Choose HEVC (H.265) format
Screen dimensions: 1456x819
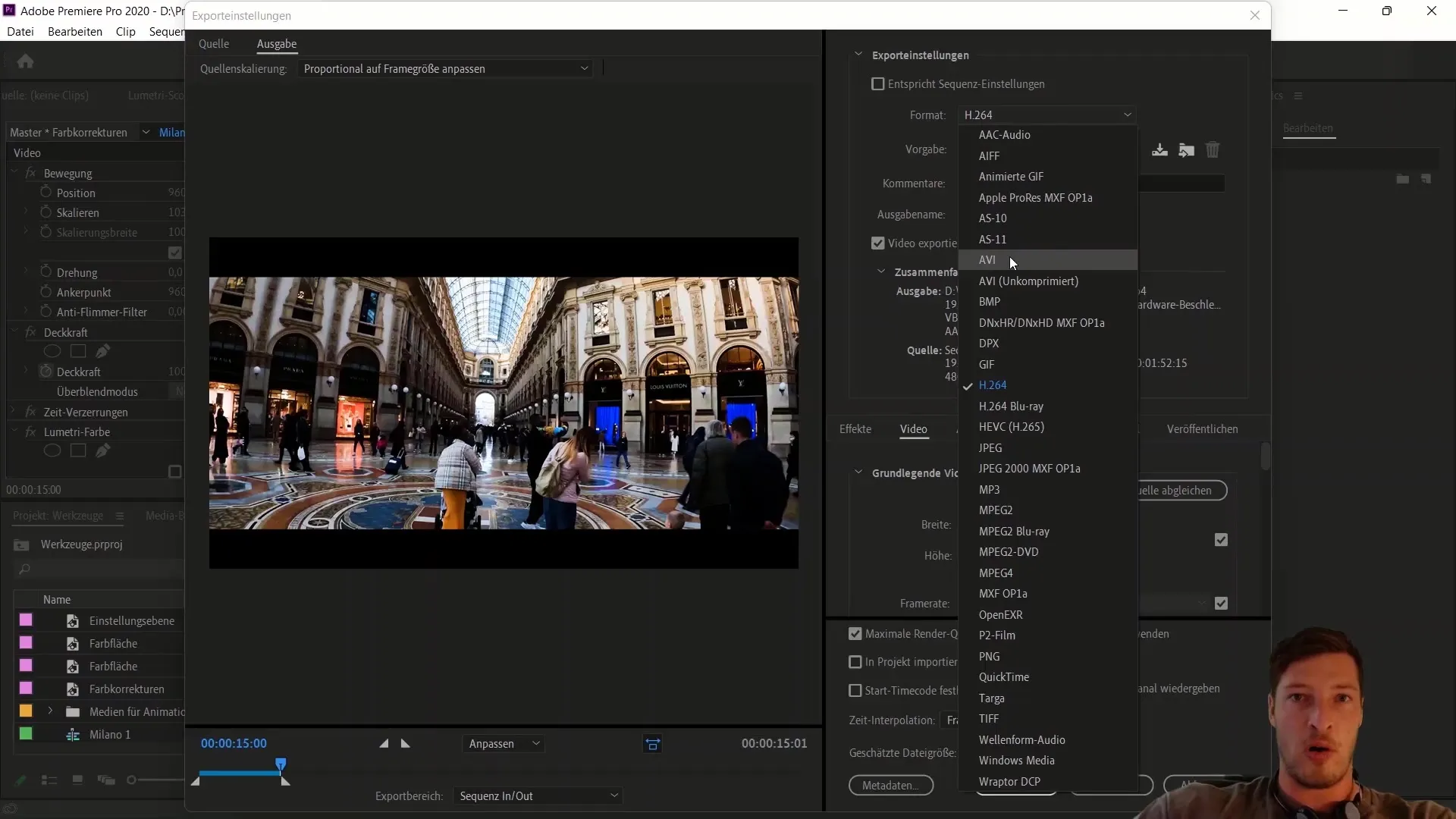pos(1048,427)
